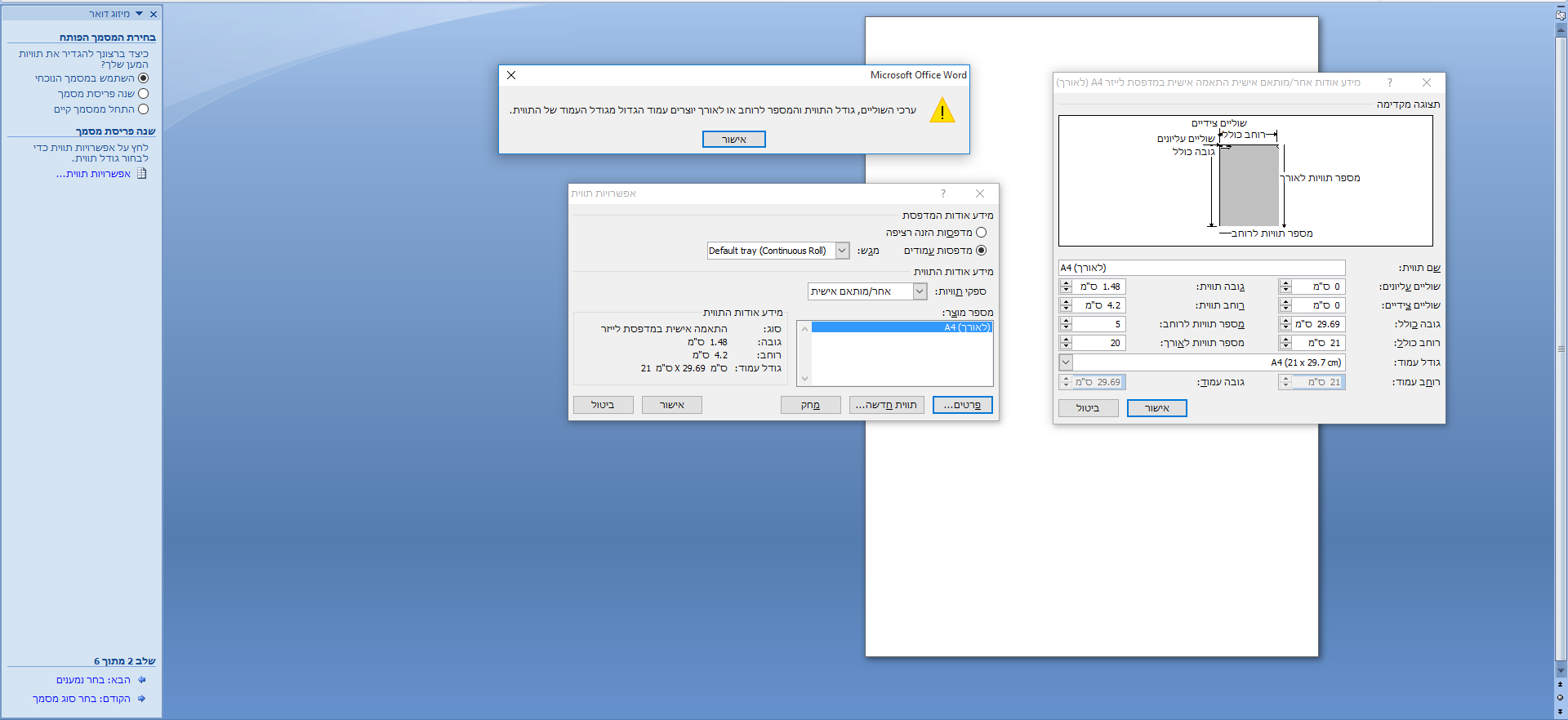Screen dimensions: 1568x720
Task: Confirm Label Options with its 'אישור' button
Action: (x=672, y=405)
